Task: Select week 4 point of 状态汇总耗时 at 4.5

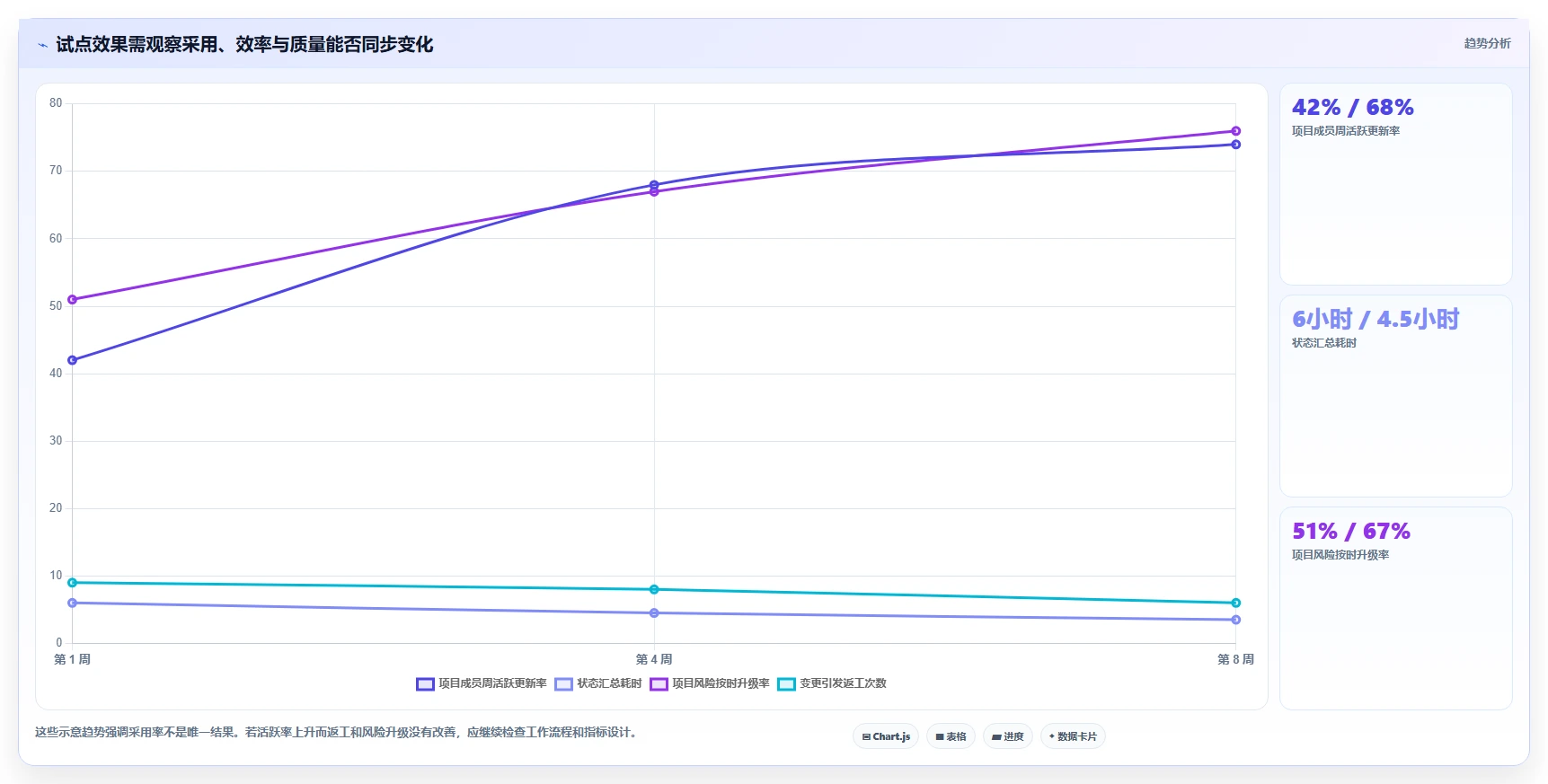Action: pos(654,613)
